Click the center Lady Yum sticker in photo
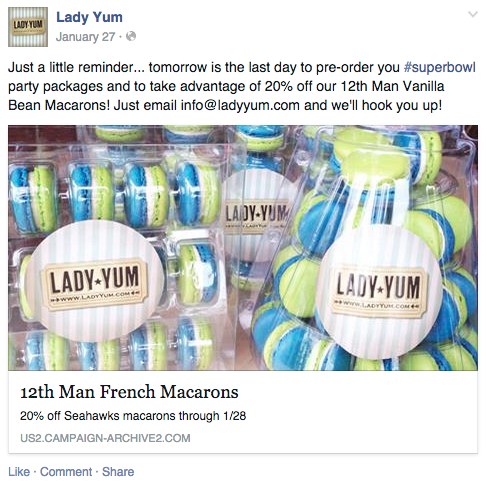This screenshot has width=487, height=488. [256, 215]
